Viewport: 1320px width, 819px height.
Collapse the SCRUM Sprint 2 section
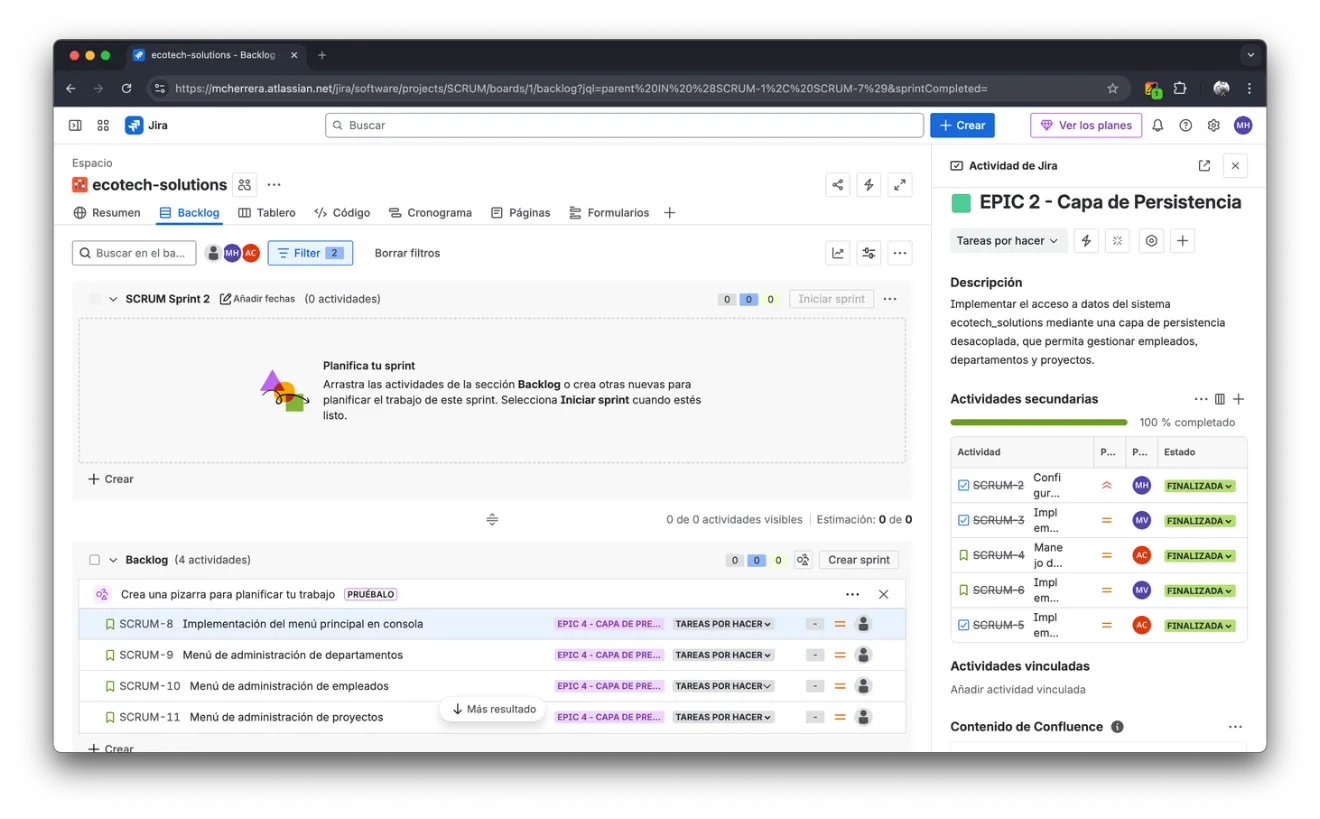[113, 299]
